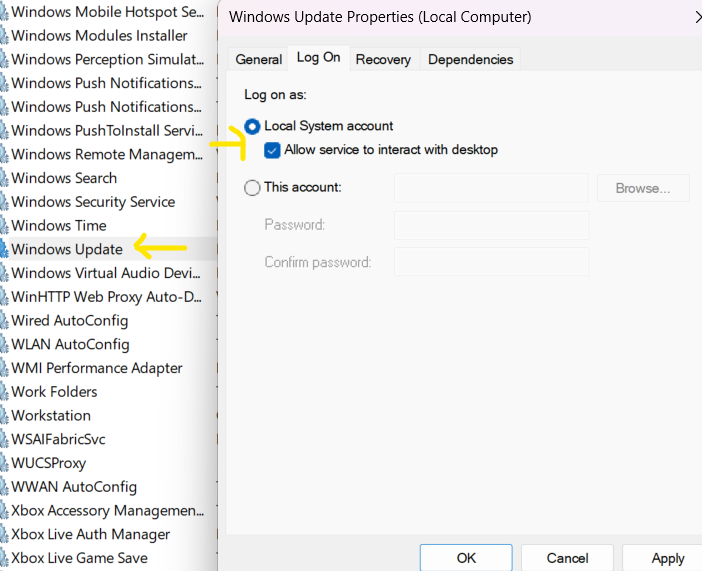The image size is (702, 571).
Task: Click gear icon beside Windows Update
Action: click(4, 249)
